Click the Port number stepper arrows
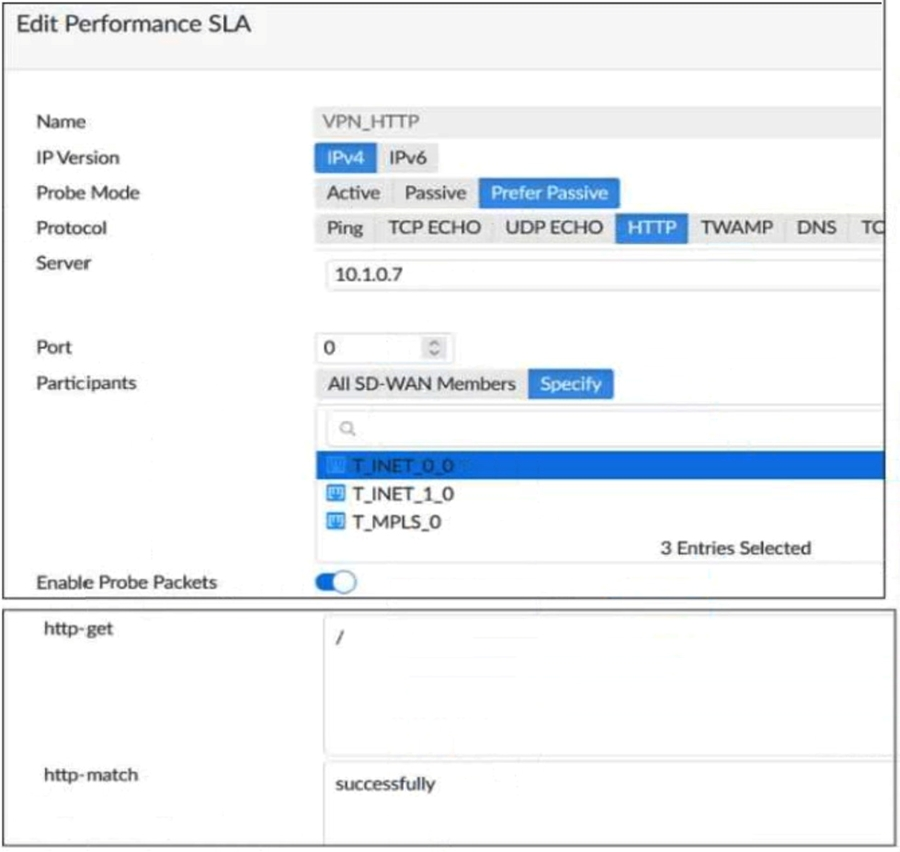 point(433,348)
